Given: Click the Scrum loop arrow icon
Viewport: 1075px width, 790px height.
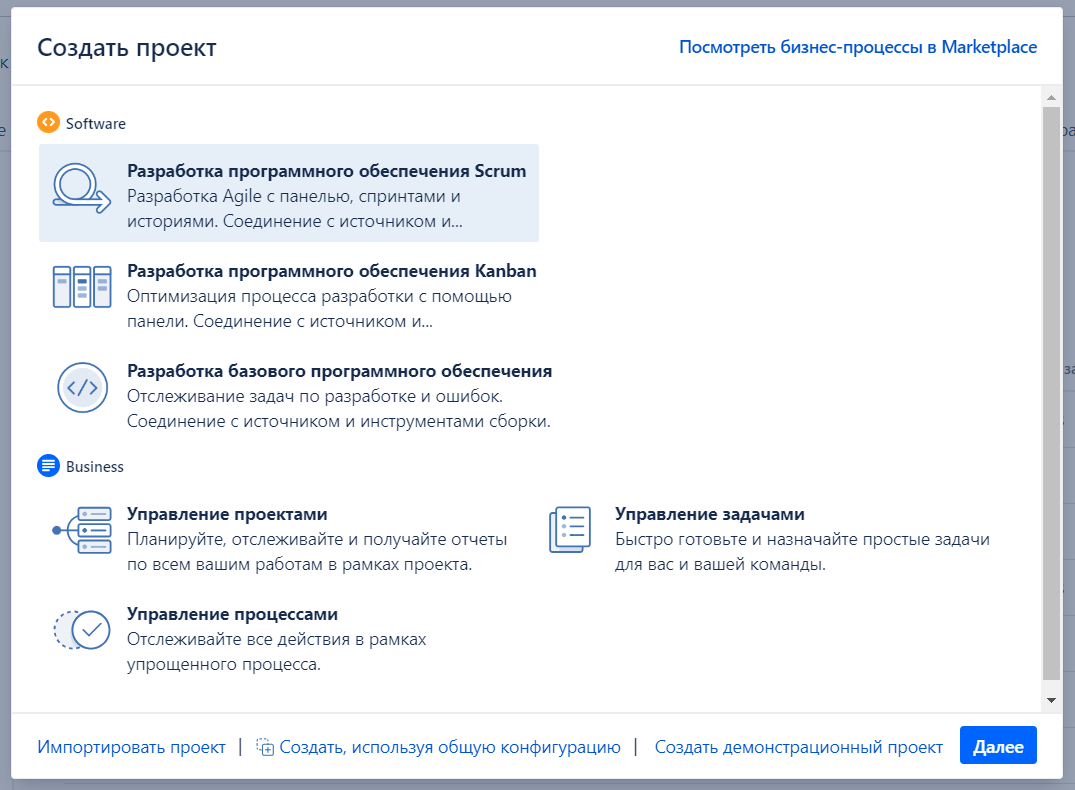Looking at the screenshot, I should (82, 188).
